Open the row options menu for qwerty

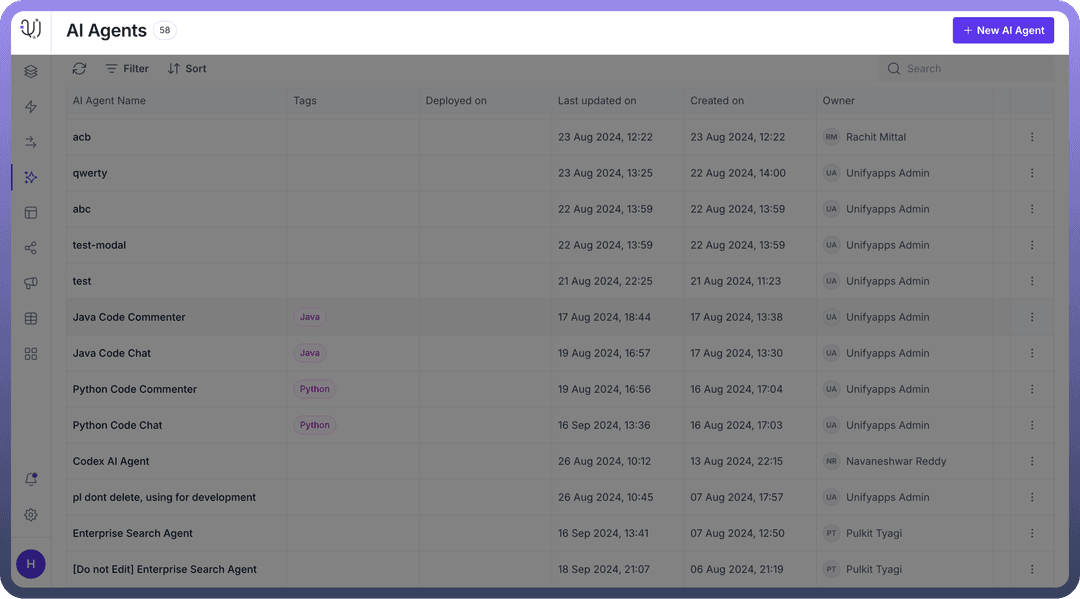(1032, 173)
